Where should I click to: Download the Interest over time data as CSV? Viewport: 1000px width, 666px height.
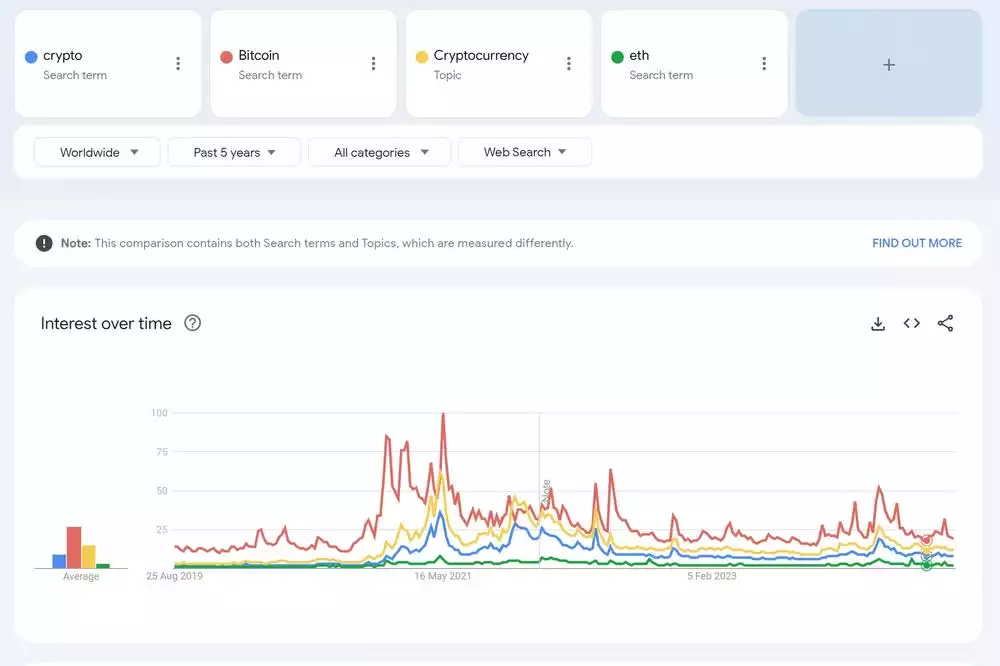tap(877, 323)
